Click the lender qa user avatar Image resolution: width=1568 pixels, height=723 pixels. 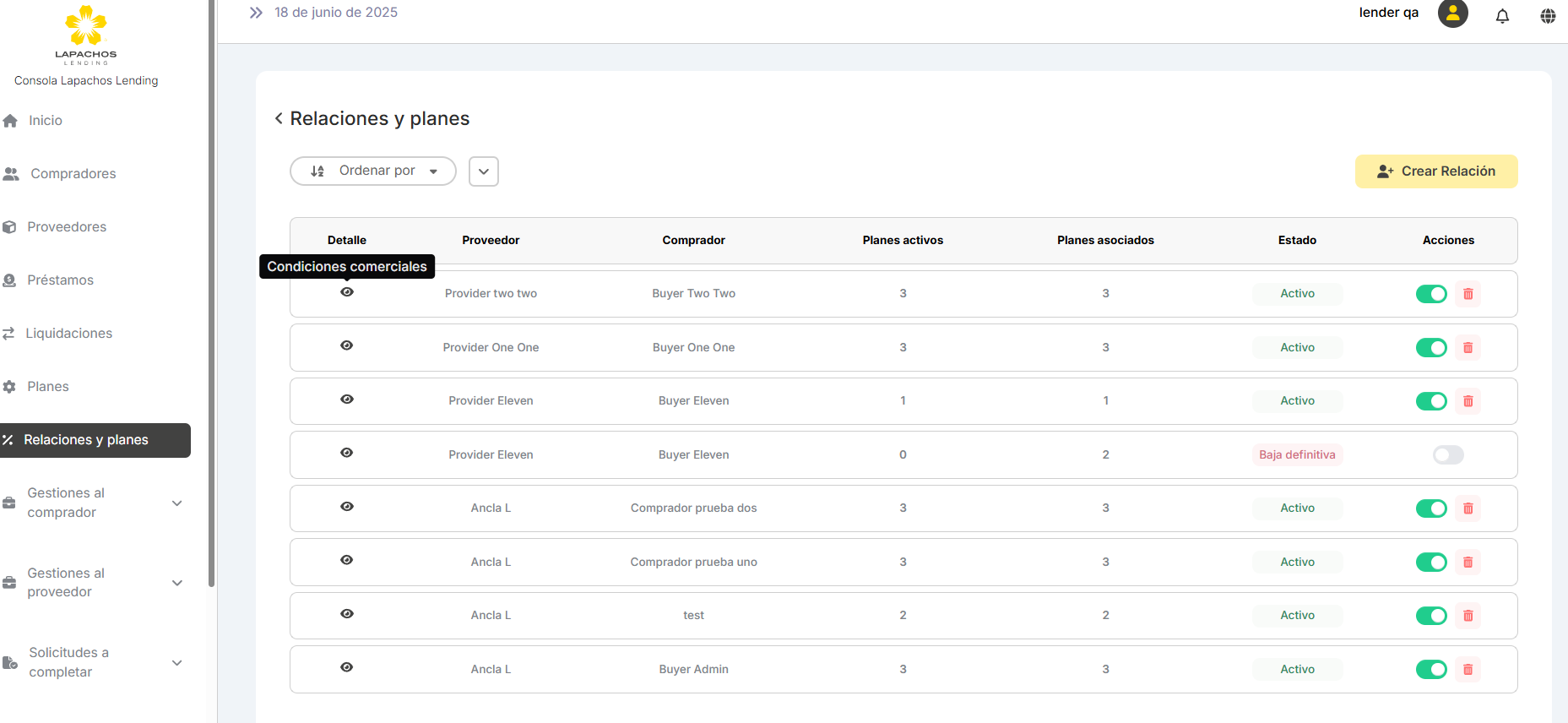[1452, 14]
